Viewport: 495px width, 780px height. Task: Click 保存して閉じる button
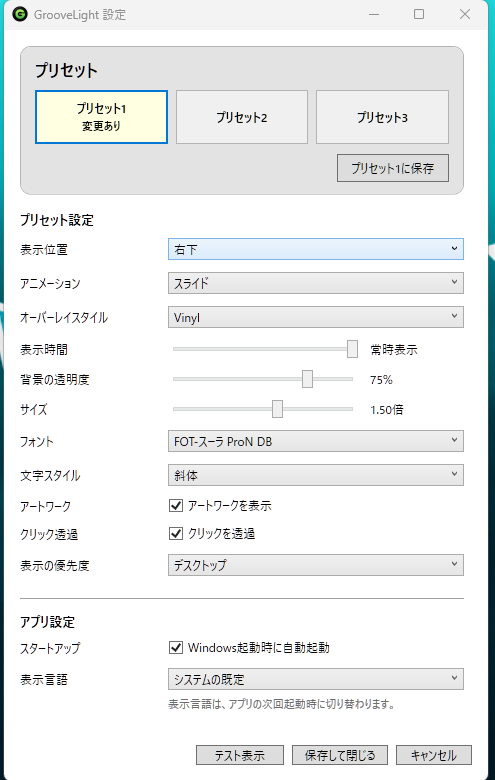(x=340, y=755)
